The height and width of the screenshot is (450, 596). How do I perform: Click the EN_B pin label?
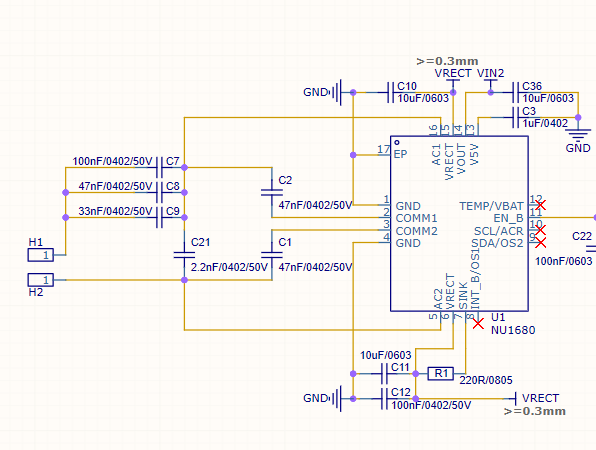[x=508, y=218]
